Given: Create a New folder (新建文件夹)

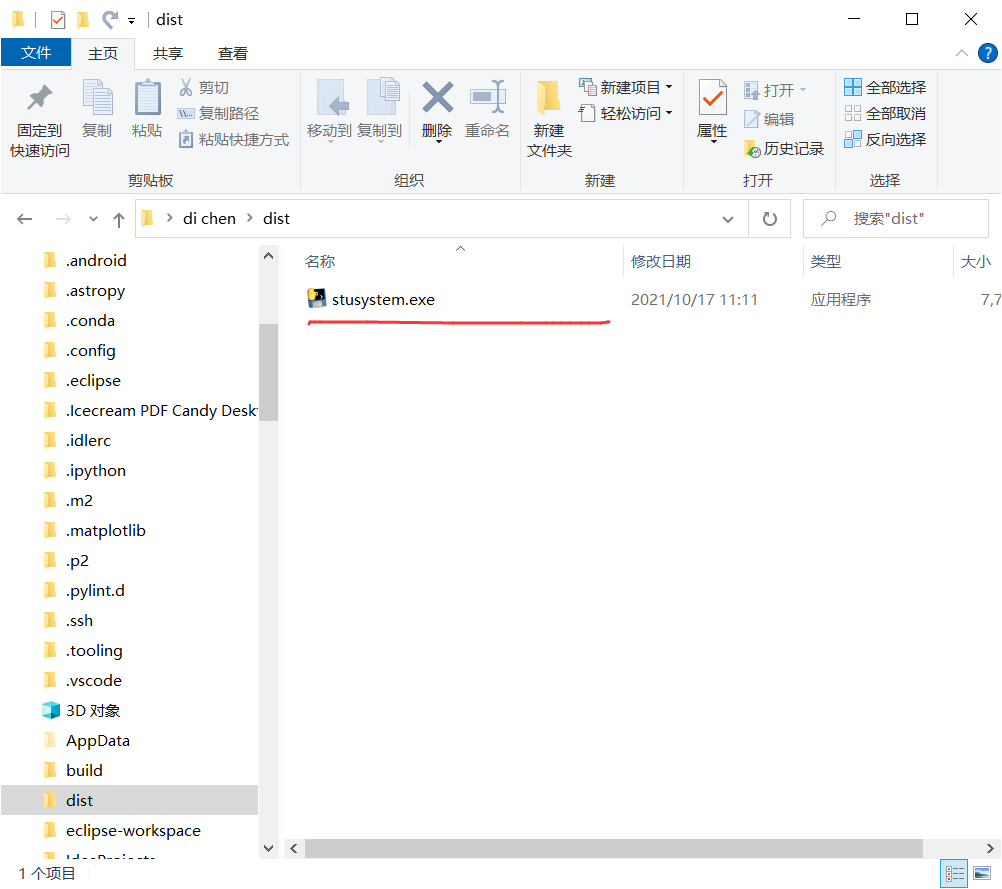Looking at the screenshot, I should (549, 120).
